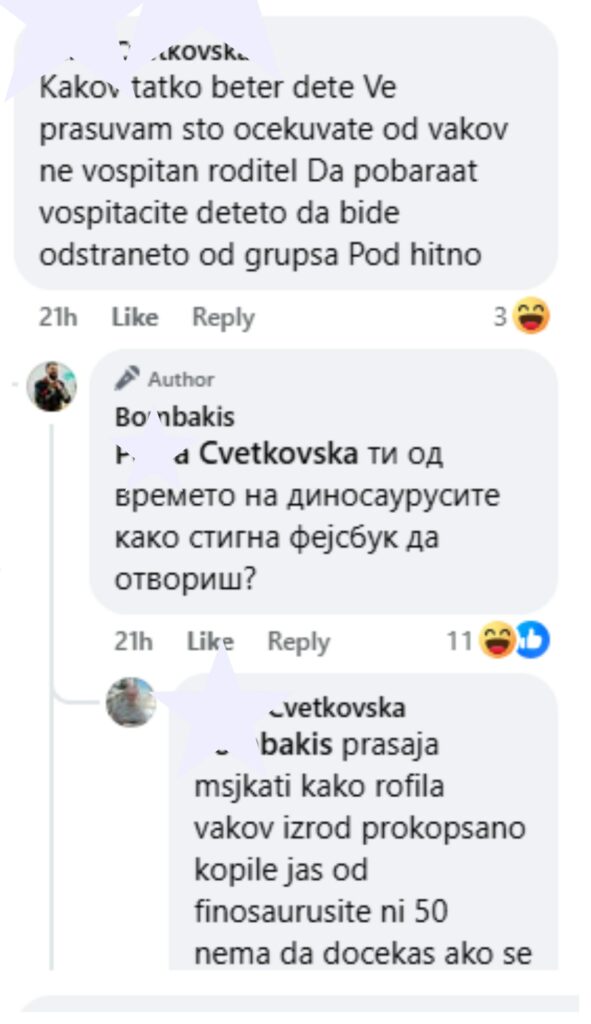
Task: Like the Bombakis author reply
Action: pos(210,641)
